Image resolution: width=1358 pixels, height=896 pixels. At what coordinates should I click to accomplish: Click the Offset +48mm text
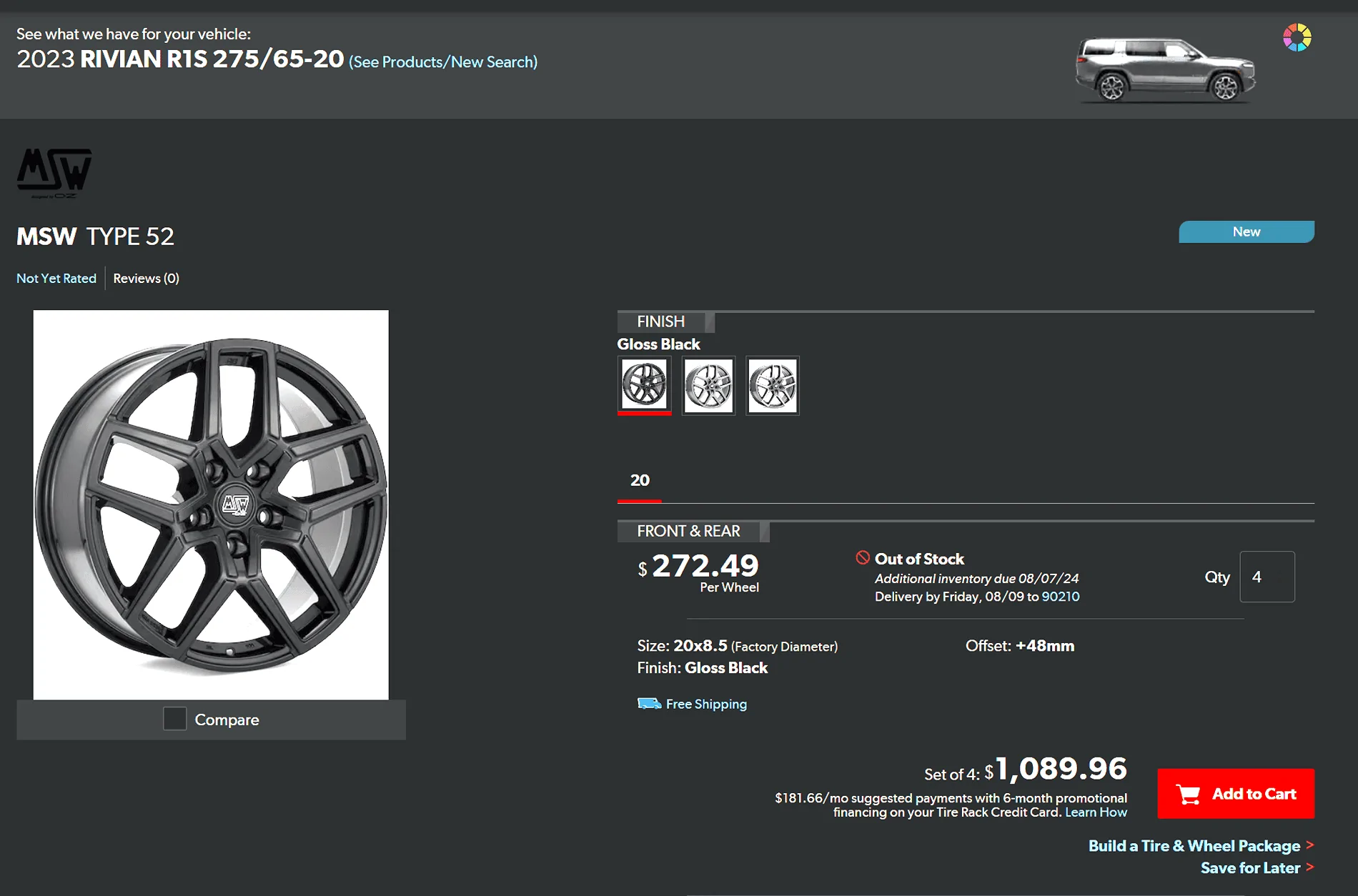coord(1020,646)
